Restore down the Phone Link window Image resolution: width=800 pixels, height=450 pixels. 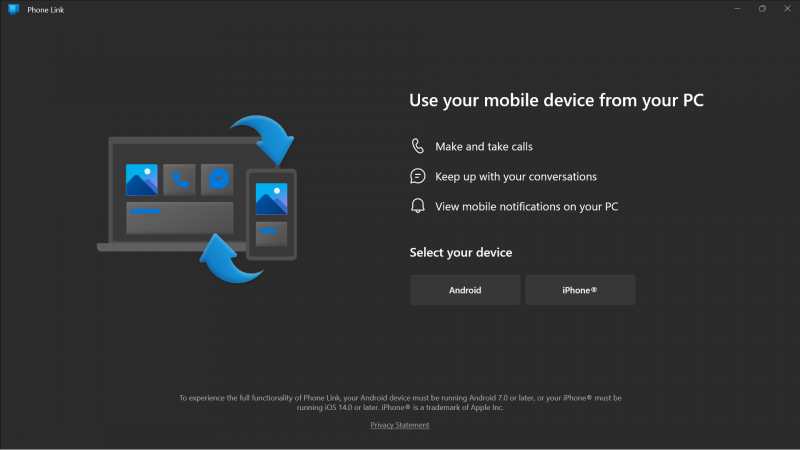762,9
